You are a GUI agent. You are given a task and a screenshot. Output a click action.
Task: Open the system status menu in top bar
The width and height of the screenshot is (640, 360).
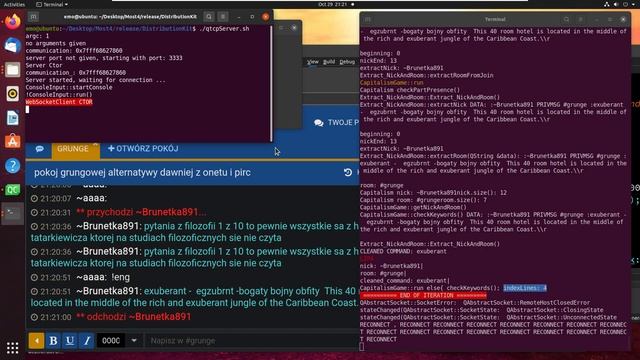tap(619, 4)
